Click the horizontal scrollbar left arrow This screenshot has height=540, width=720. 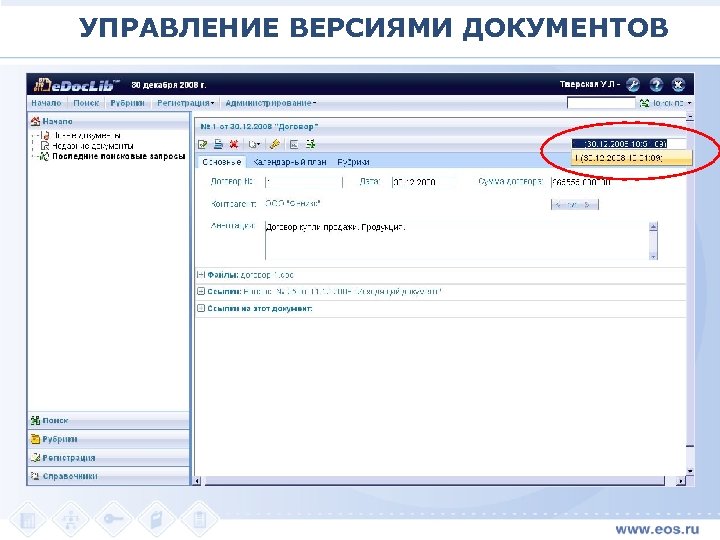click(198, 481)
